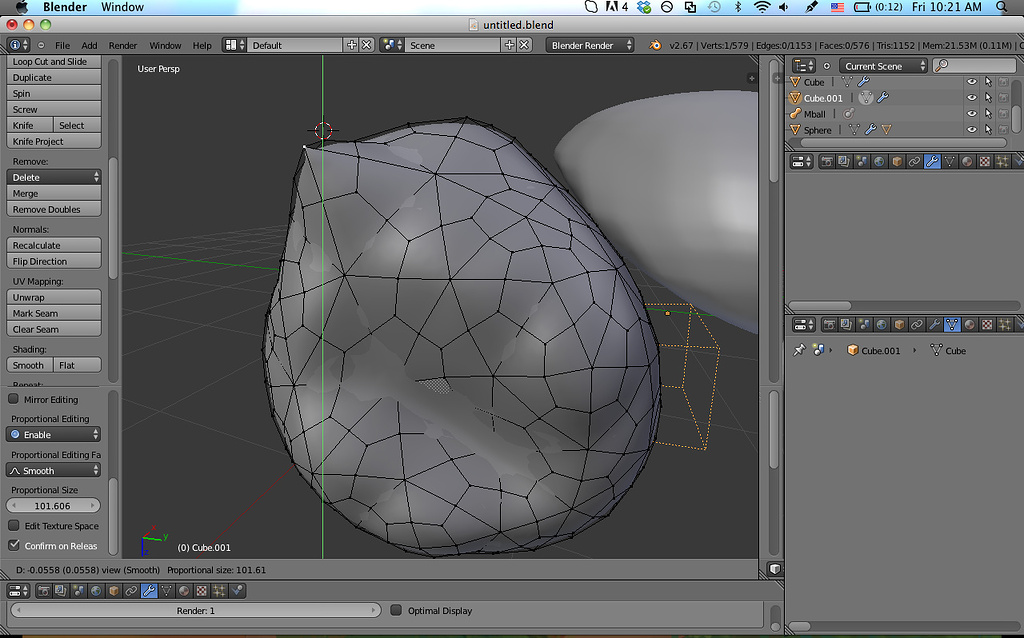Enable the Mirror Editing checkbox
The height and width of the screenshot is (638, 1024).
[x=14, y=399]
